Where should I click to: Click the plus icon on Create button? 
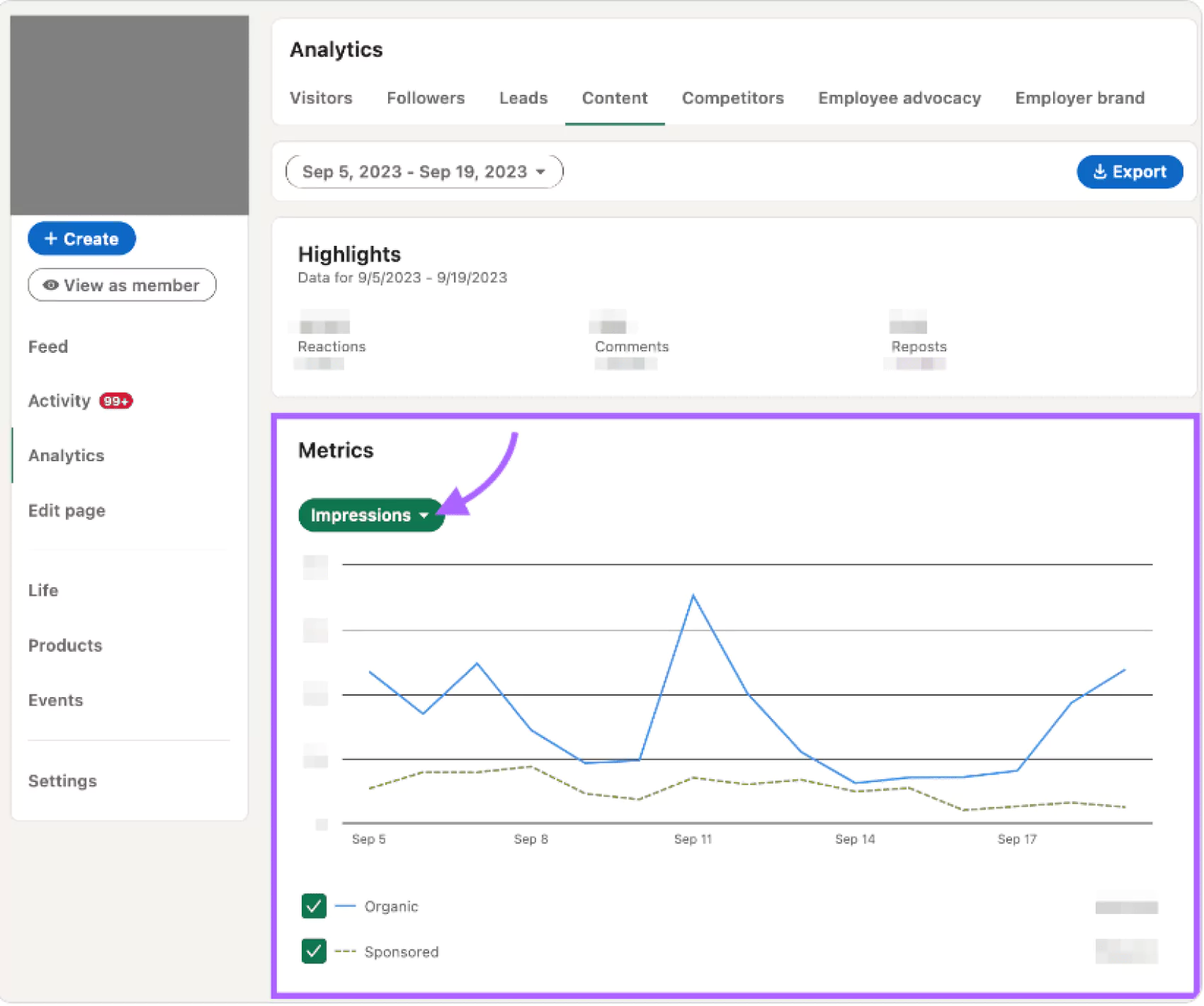(x=51, y=238)
